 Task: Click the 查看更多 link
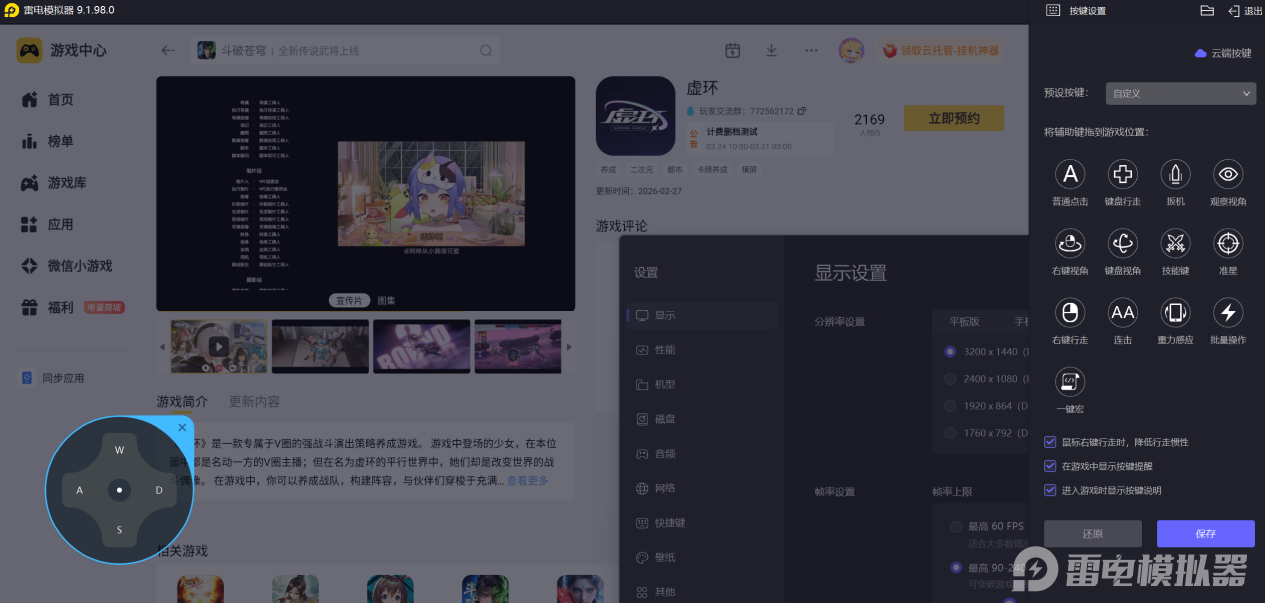(527, 481)
